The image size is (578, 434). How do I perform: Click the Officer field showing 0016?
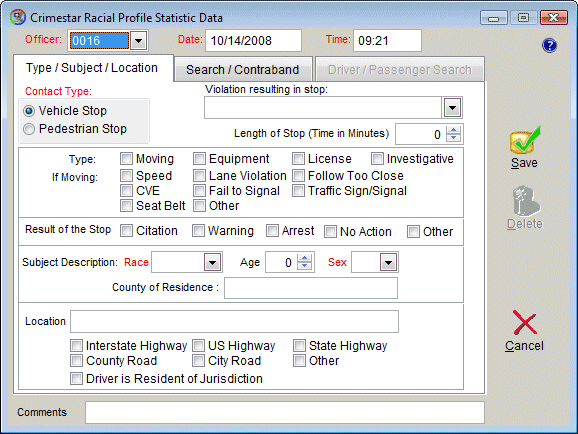tap(100, 41)
